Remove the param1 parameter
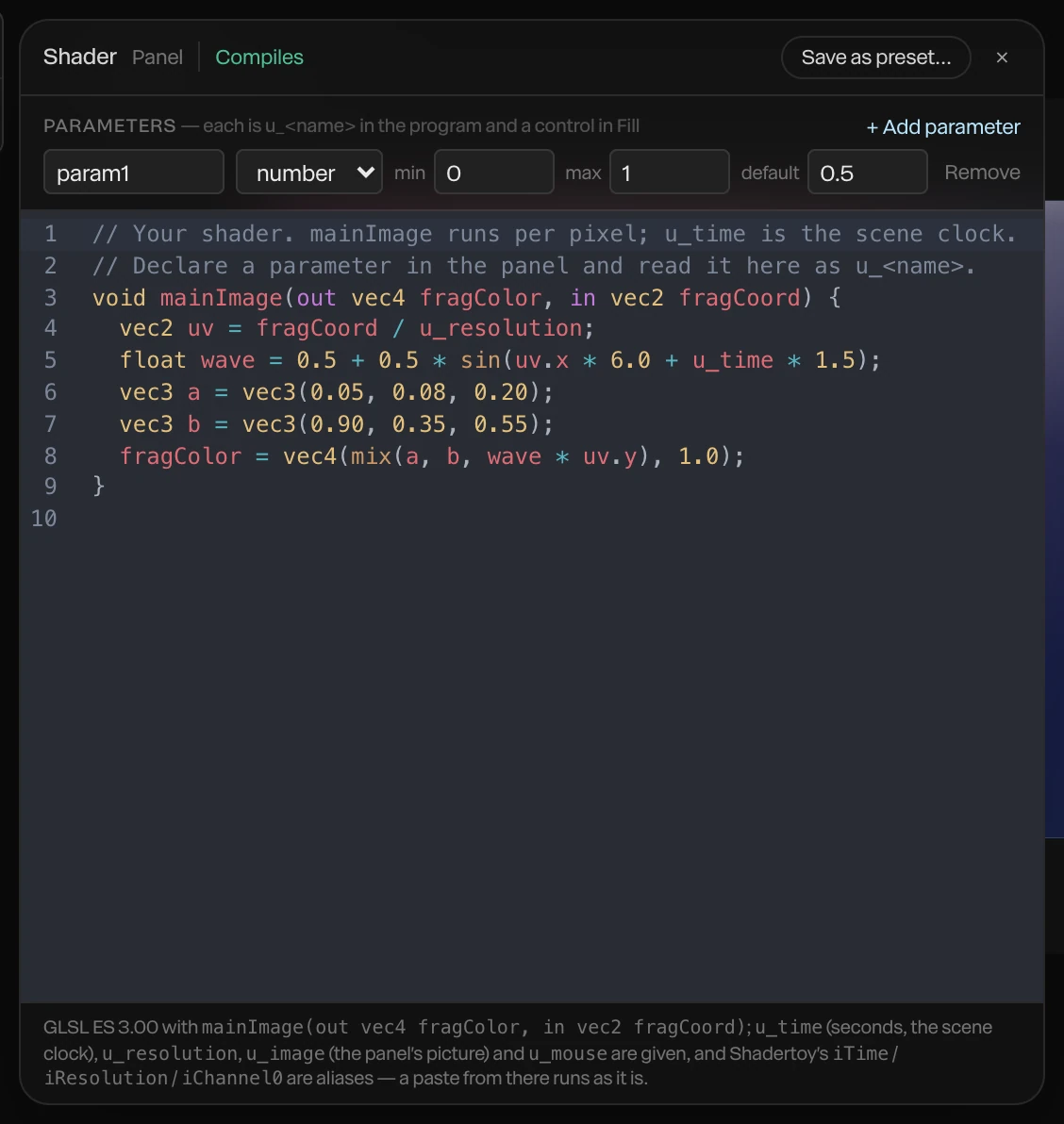Viewport: 1064px width, 1124px height. [982, 172]
